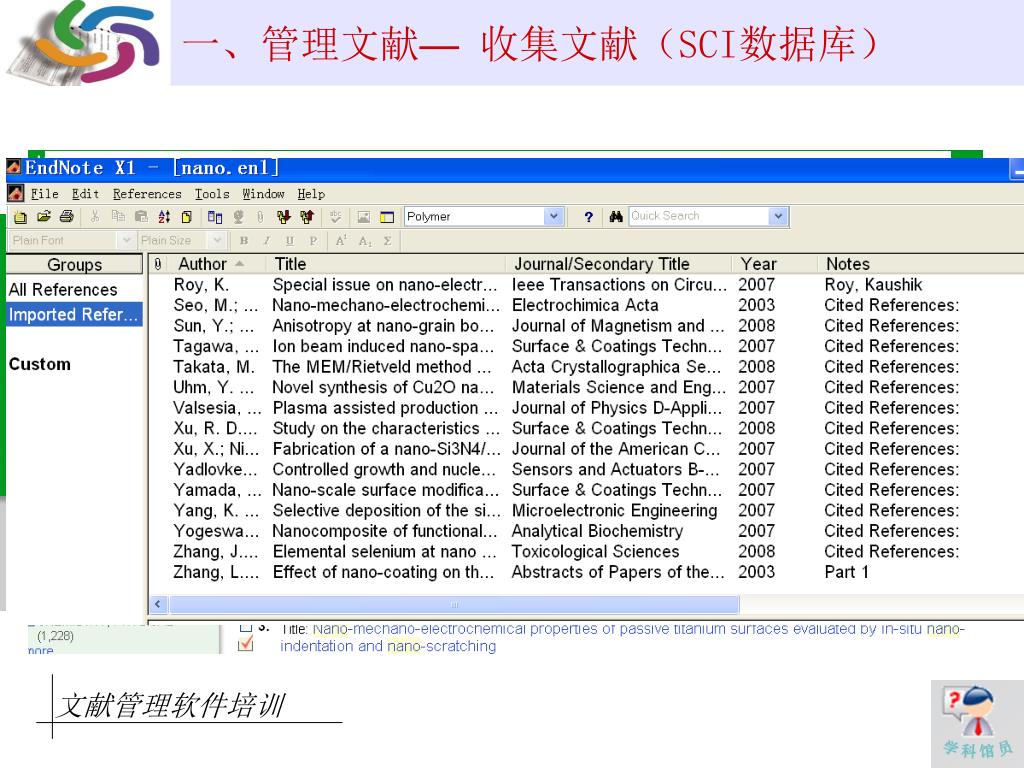Click the Import down-arrow icon
Viewport: 1024px width, 768px height.
pyautogui.click(x=283, y=217)
